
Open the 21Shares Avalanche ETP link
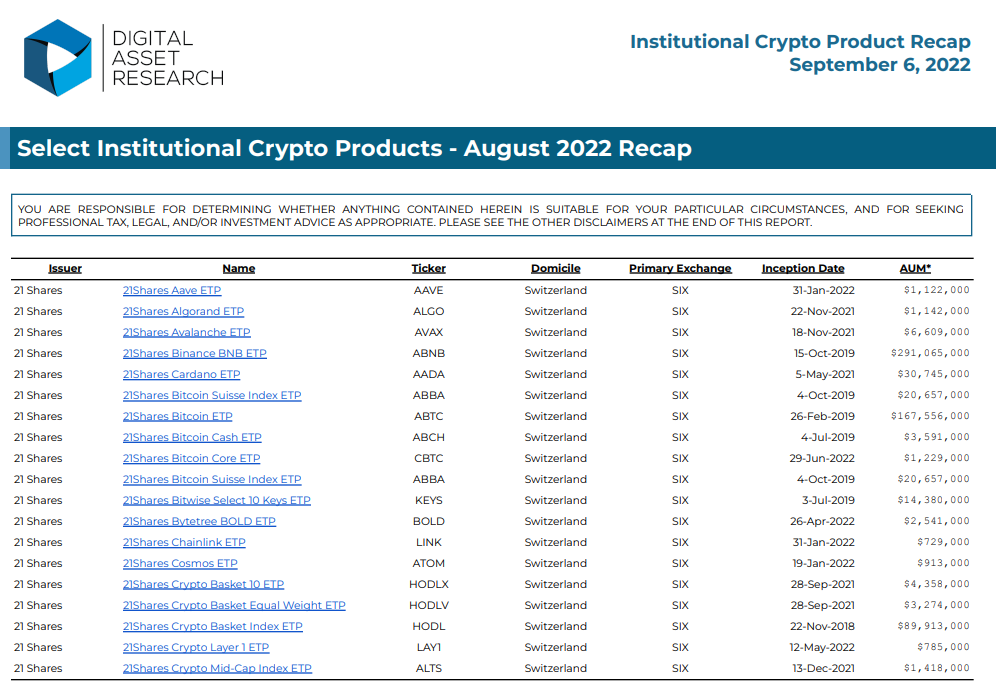186,332
